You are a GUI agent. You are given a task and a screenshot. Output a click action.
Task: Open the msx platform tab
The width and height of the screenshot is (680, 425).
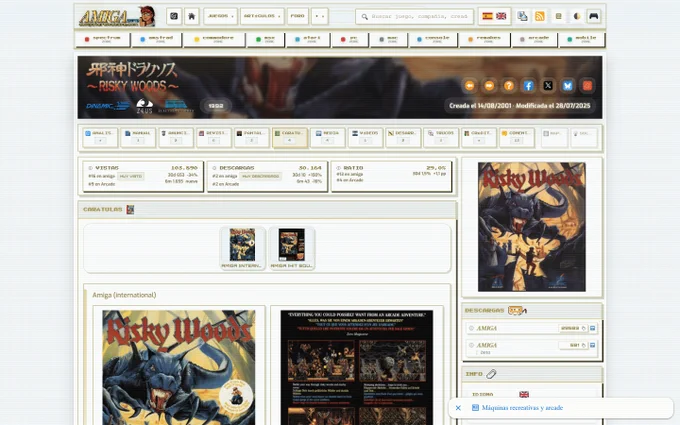click(x=265, y=39)
